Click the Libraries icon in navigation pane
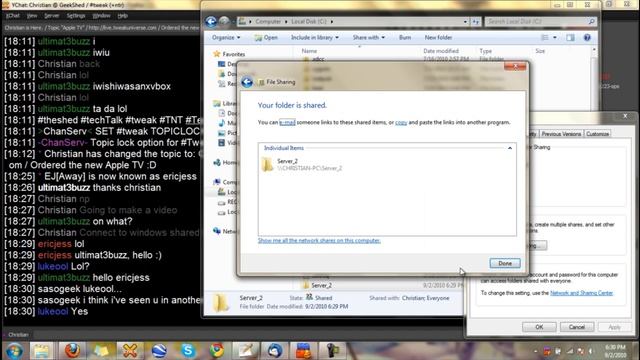The width and height of the screenshot is (640, 360). [x=217, y=104]
